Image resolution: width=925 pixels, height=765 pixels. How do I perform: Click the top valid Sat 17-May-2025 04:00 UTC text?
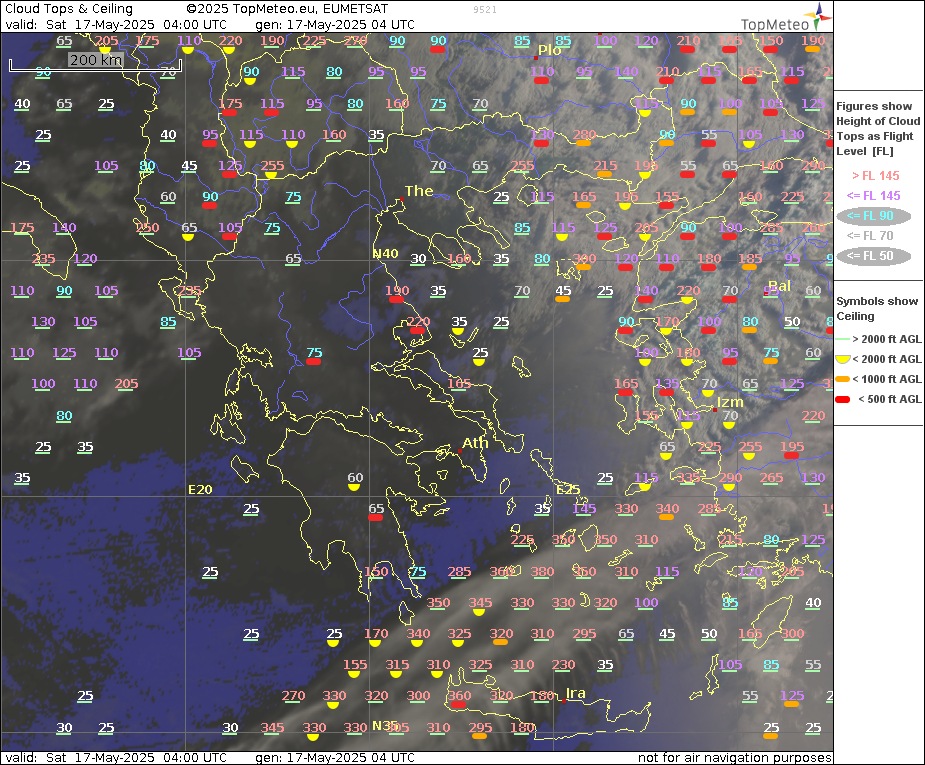[116, 25]
